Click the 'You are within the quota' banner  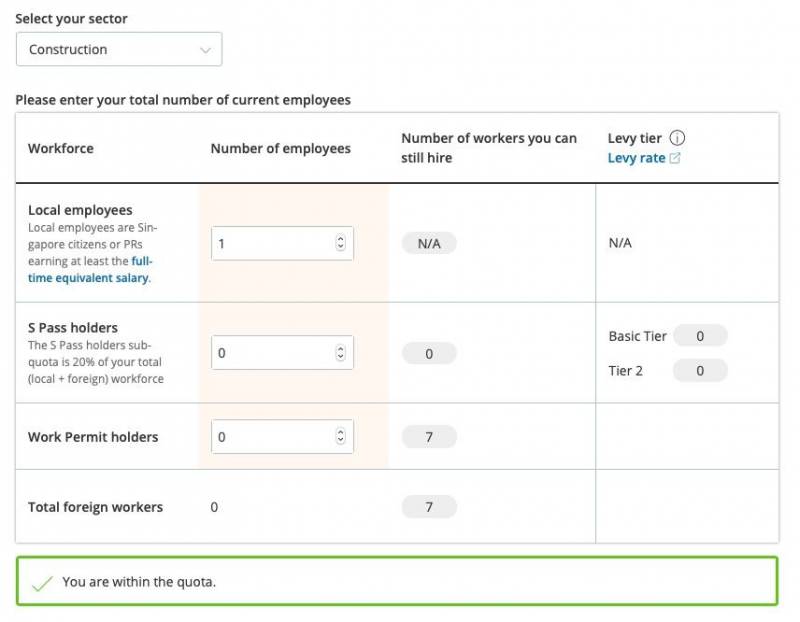pos(396,582)
